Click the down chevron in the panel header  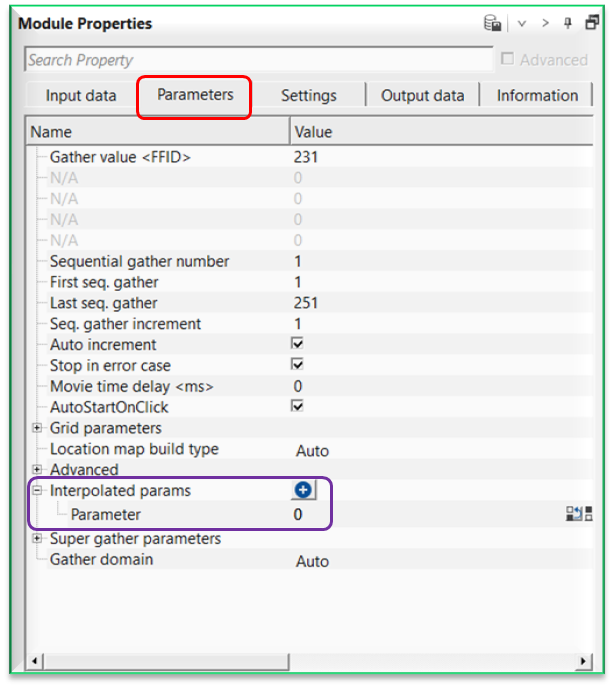click(521, 24)
